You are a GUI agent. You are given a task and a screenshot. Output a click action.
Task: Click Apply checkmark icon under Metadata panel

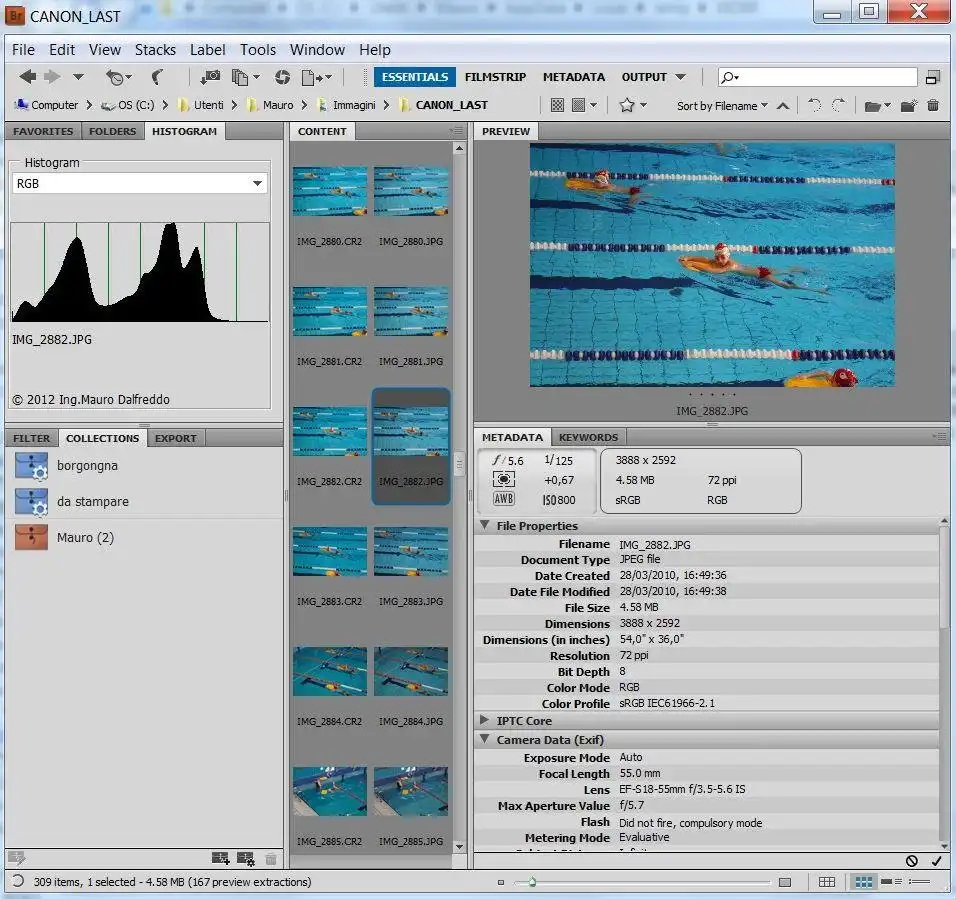click(x=936, y=861)
